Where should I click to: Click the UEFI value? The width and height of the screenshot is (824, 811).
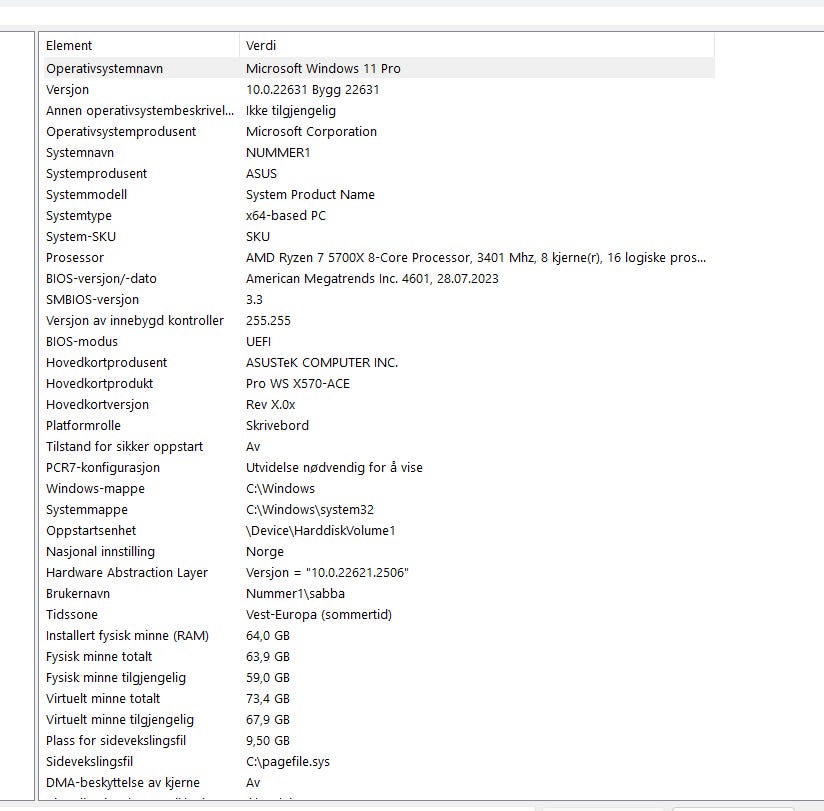(259, 342)
